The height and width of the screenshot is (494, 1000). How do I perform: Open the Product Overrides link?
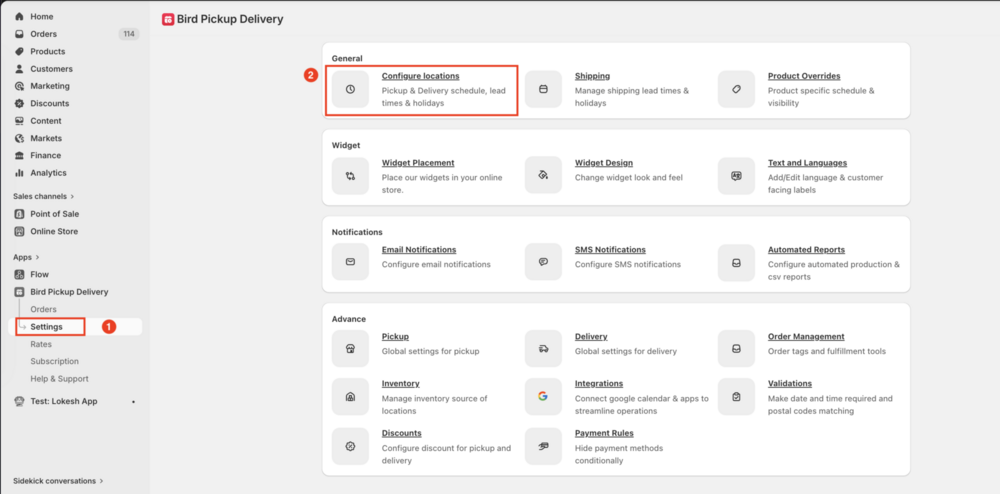coord(804,76)
